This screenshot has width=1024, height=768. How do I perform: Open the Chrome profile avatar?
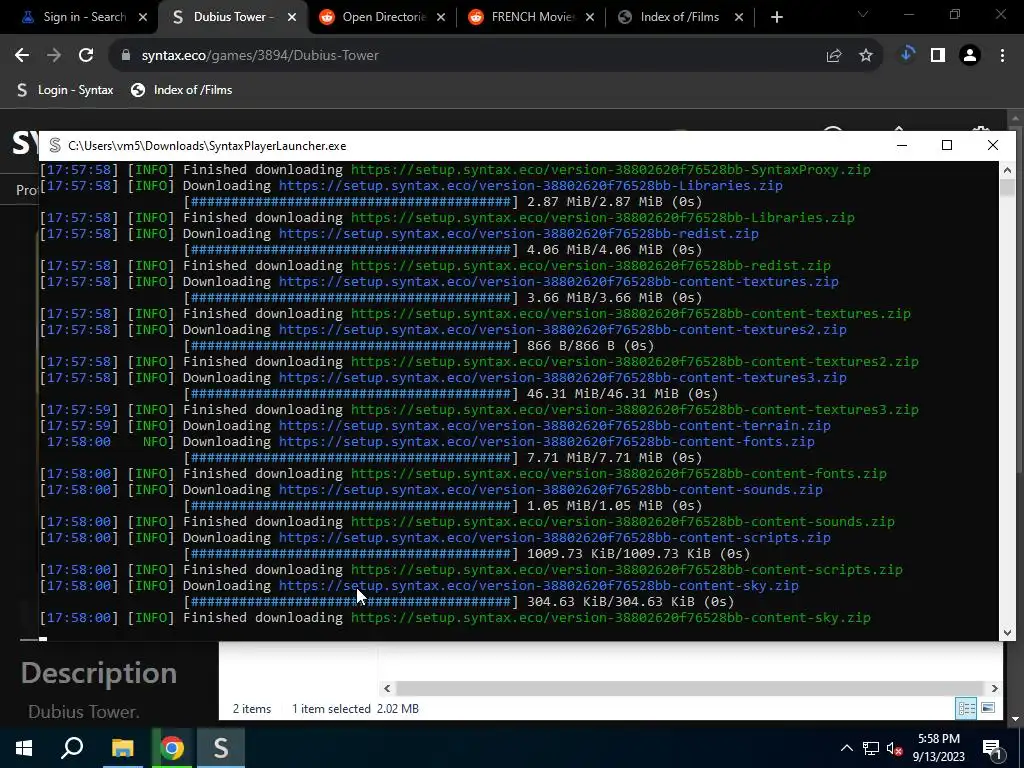point(970,56)
